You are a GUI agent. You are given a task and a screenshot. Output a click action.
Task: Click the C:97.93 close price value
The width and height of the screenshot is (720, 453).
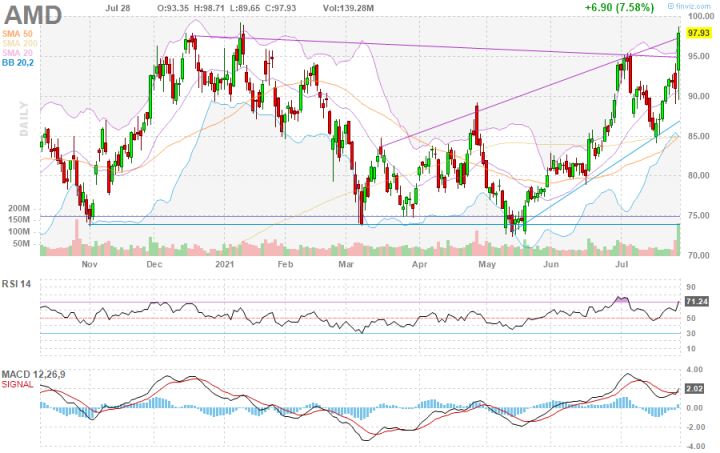(280, 8)
